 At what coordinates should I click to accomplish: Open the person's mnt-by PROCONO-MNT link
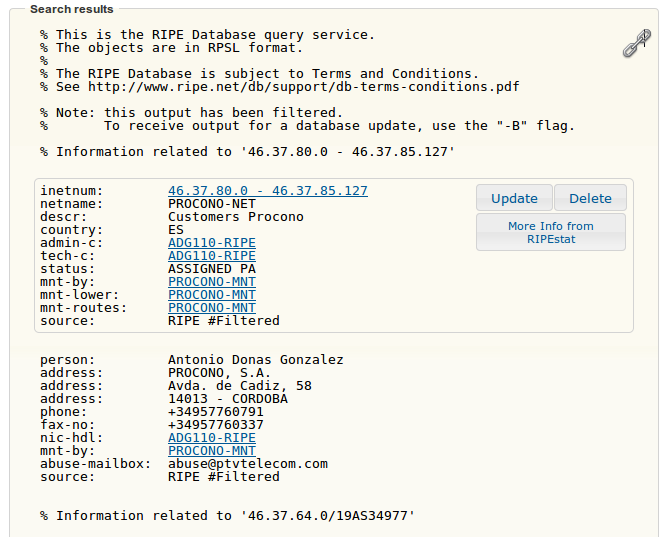click(x=212, y=451)
